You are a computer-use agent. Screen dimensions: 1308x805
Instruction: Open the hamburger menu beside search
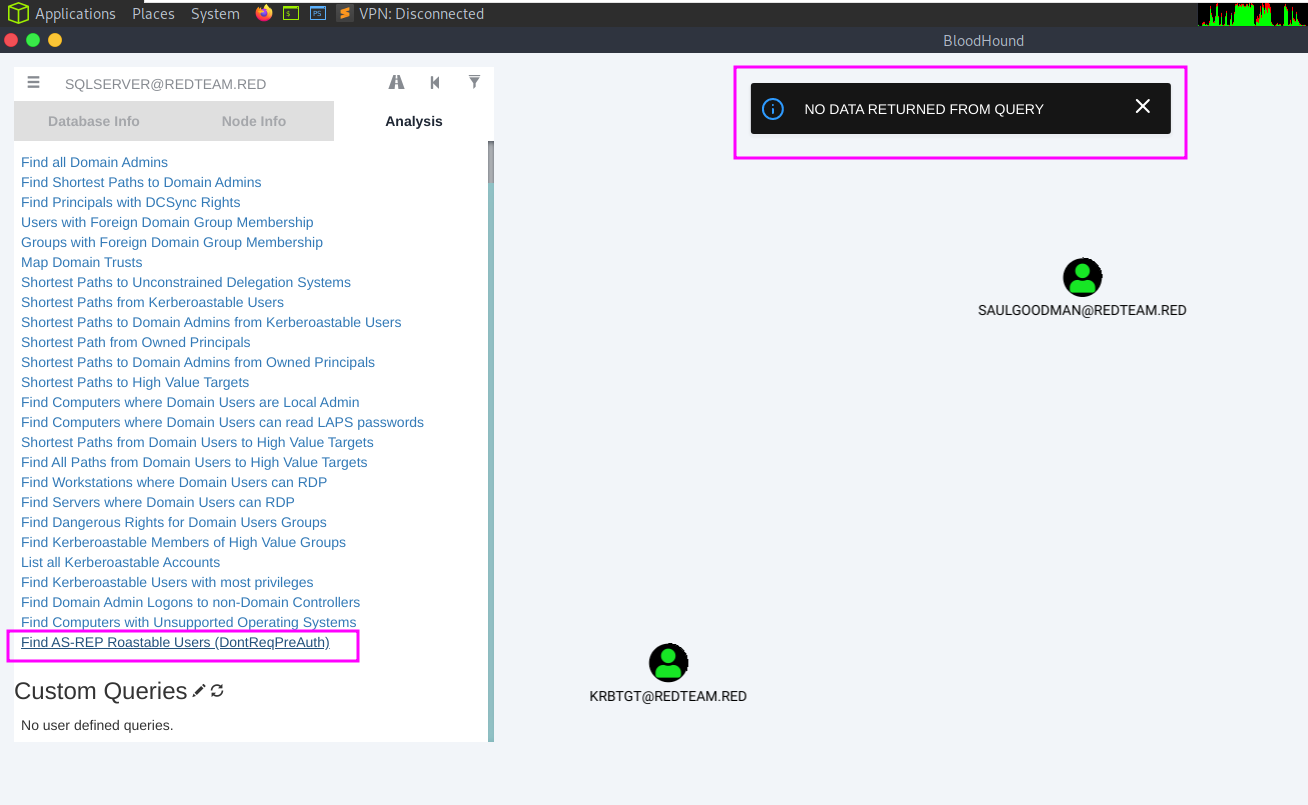(x=34, y=83)
